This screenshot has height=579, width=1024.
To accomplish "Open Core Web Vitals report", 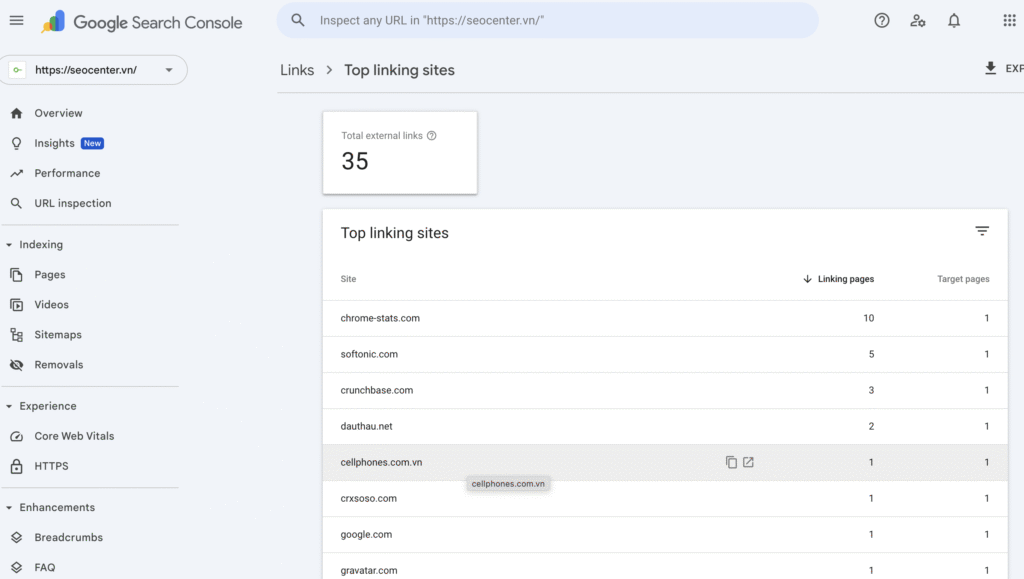I will [74, 436].
